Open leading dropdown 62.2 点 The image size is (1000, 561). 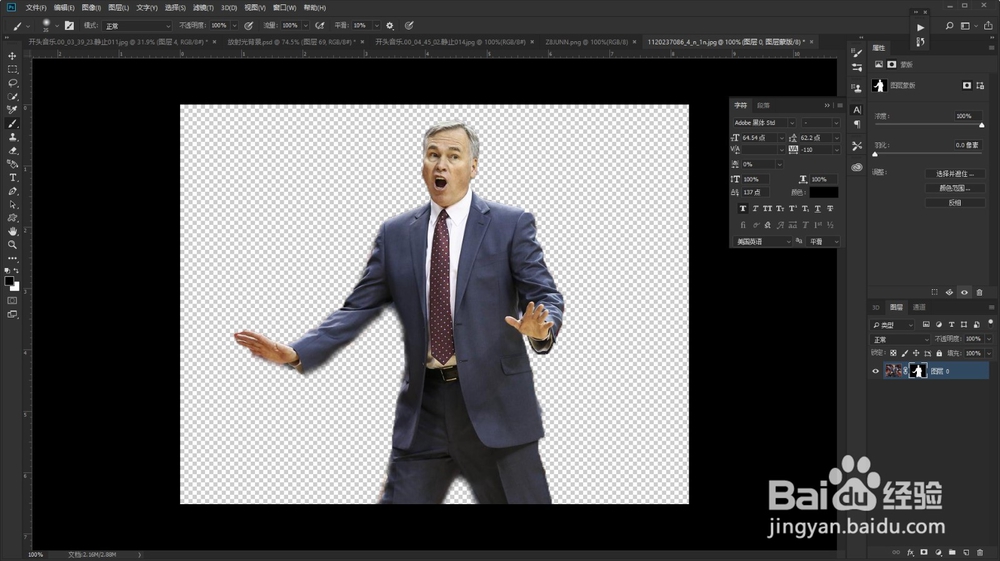820,138
